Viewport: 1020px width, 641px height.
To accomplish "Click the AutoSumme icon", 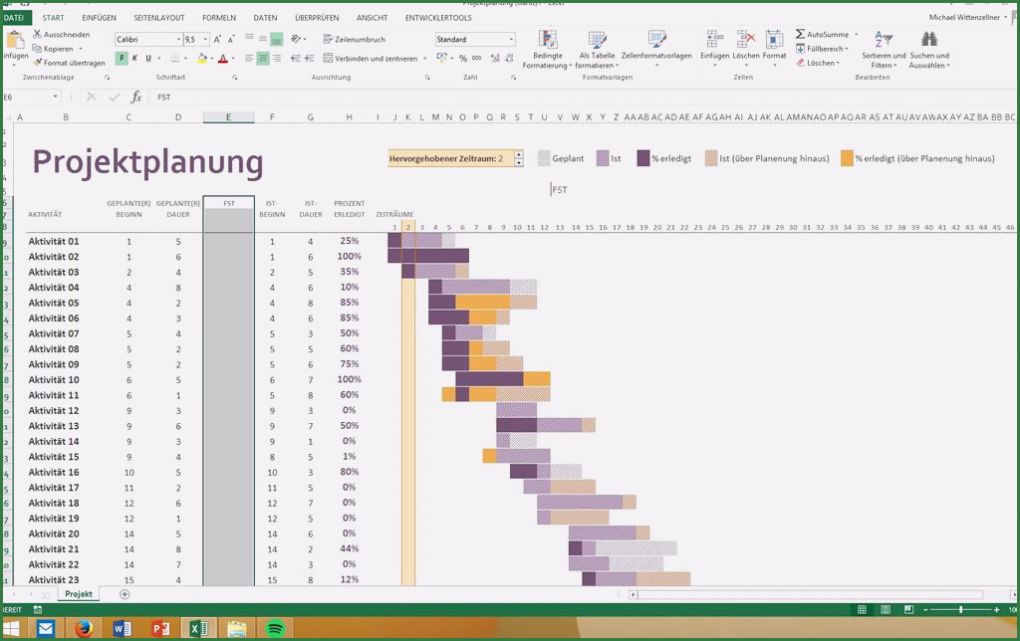I will [800, 33].
